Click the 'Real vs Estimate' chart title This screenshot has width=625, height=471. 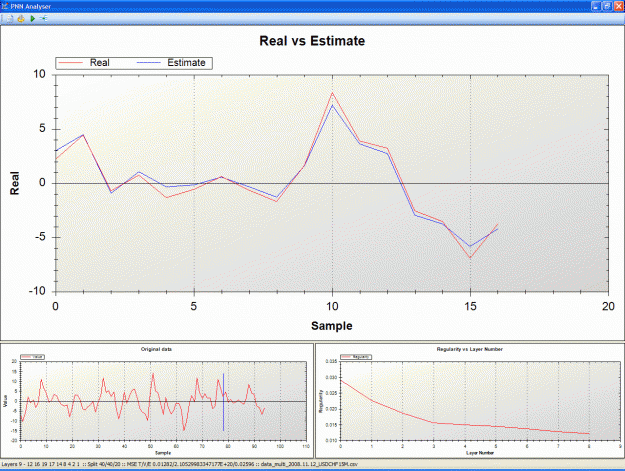pyautogui.click(x=312, y=41)
